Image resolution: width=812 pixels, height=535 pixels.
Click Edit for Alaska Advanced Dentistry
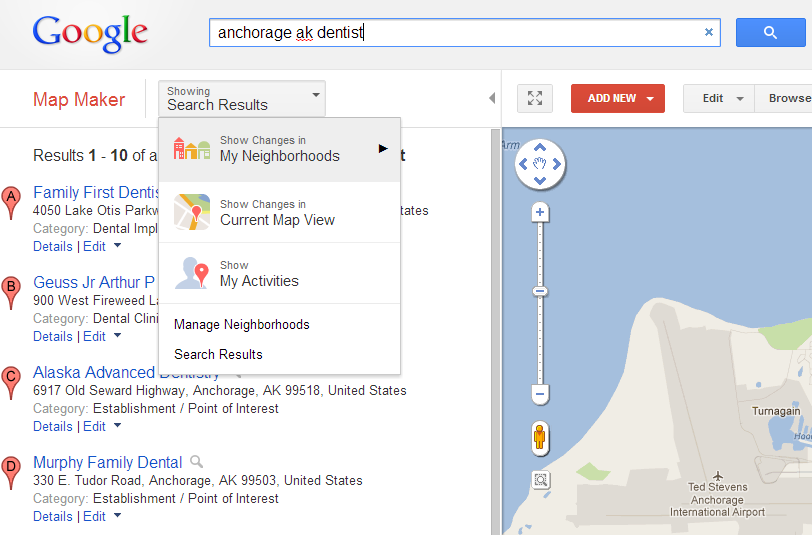click(94, 427)
